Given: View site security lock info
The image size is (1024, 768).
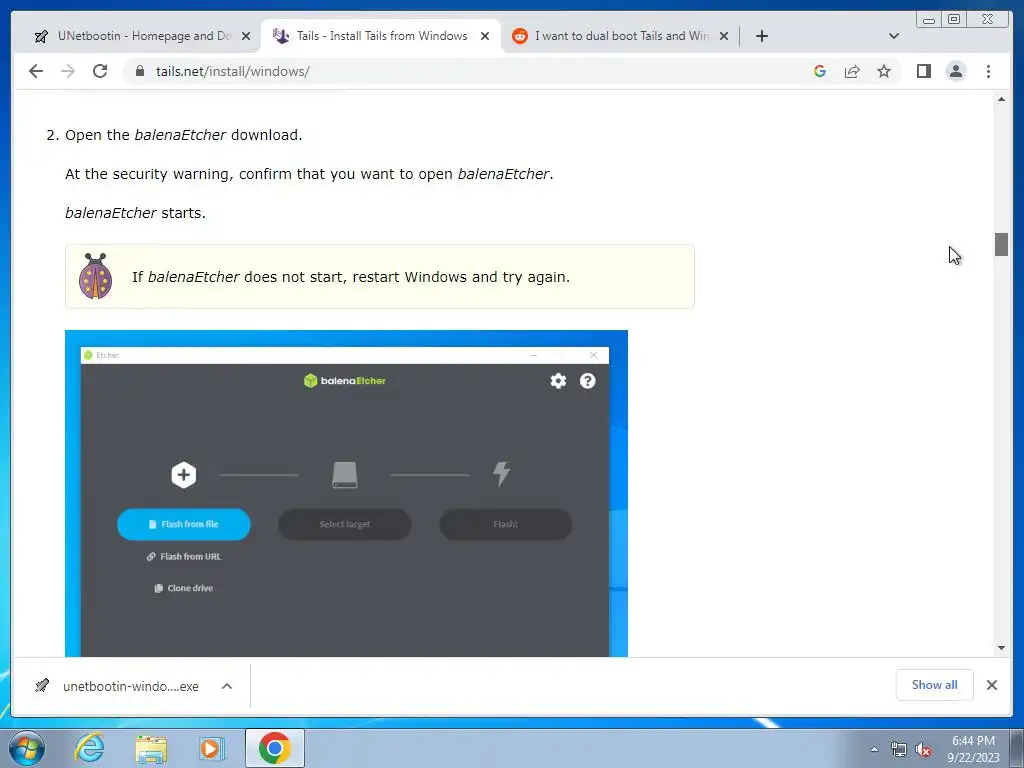Looking at the screenshot, I should (140, 71).
